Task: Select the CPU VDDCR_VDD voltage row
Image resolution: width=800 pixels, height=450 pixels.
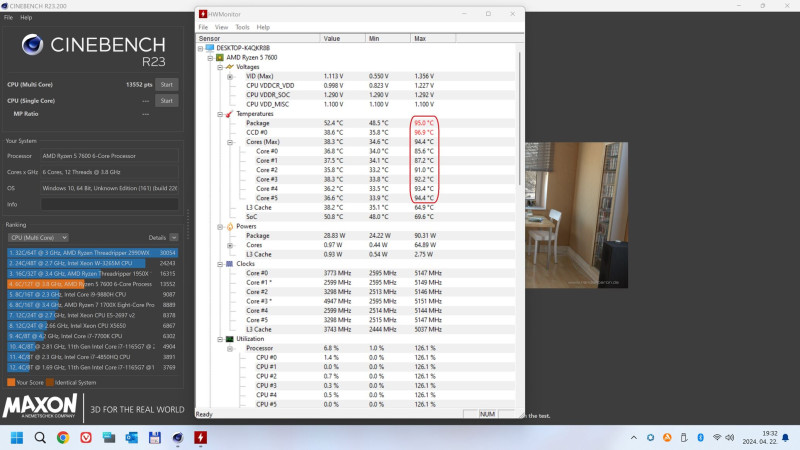Action: 356,86
